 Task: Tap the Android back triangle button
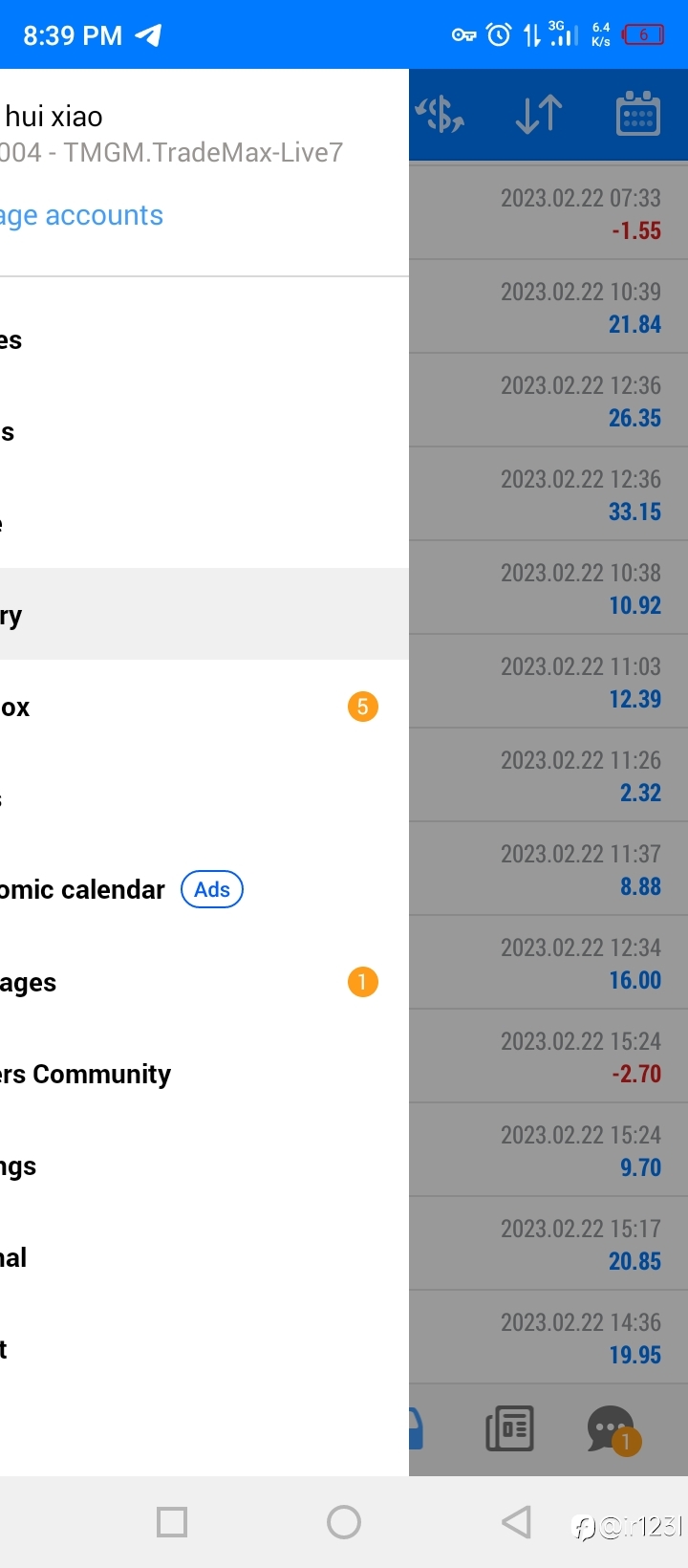[516, 1521]
